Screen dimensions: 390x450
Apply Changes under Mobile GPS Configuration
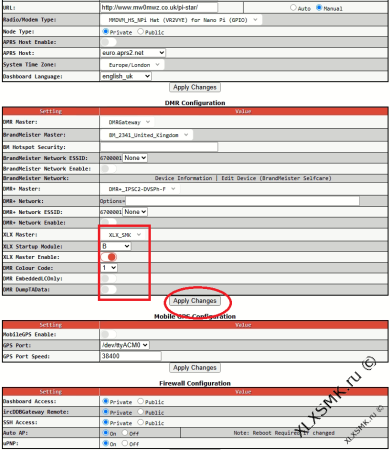pyautogui.click(x=195, y=368)
